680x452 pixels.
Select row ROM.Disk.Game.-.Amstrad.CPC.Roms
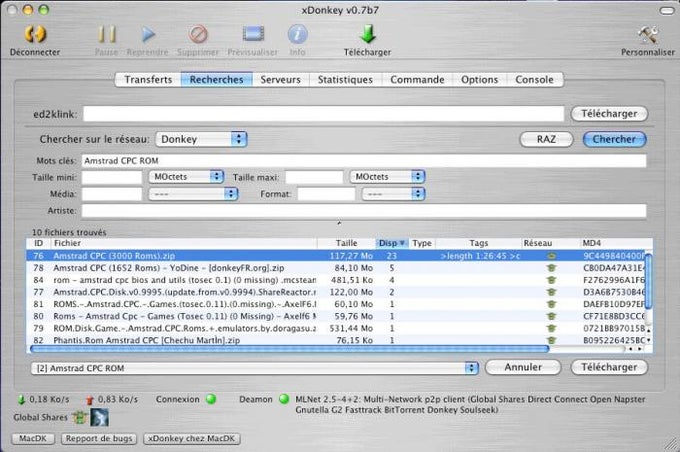336,328
